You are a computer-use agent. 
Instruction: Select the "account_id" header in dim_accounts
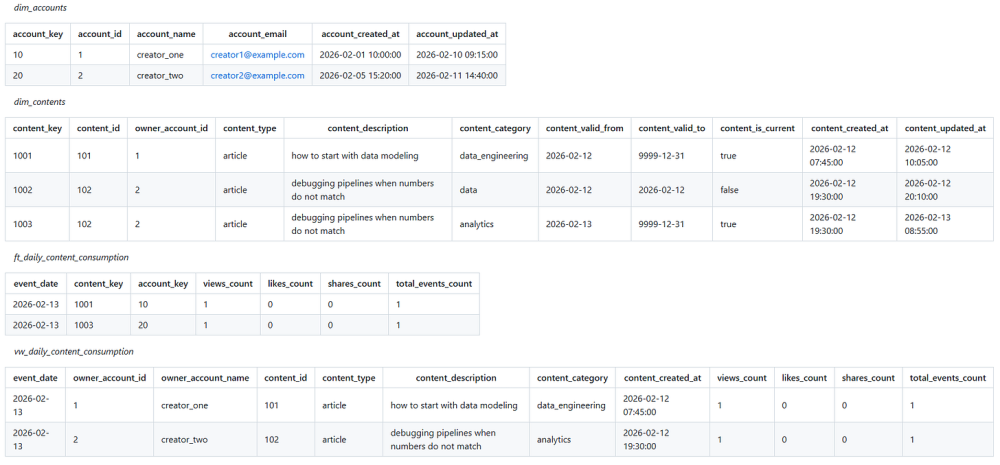pos(99,34)
